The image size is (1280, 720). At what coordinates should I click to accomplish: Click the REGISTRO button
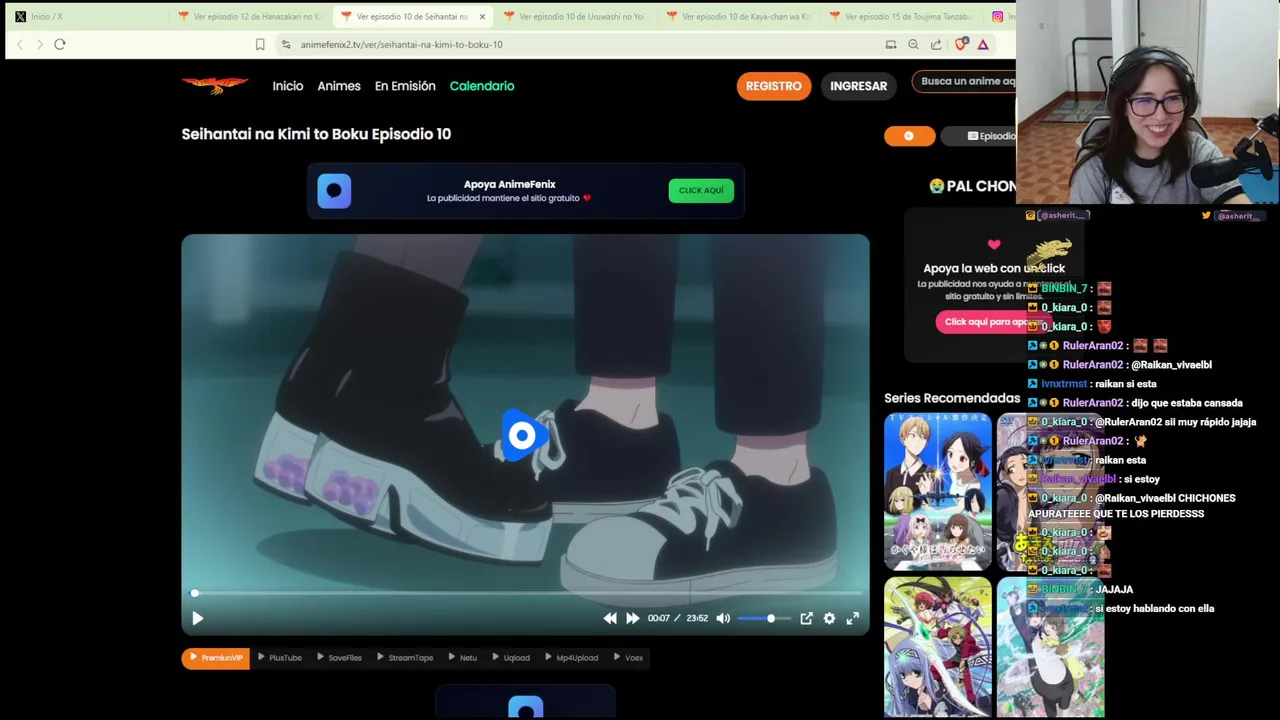click(774, 86)
